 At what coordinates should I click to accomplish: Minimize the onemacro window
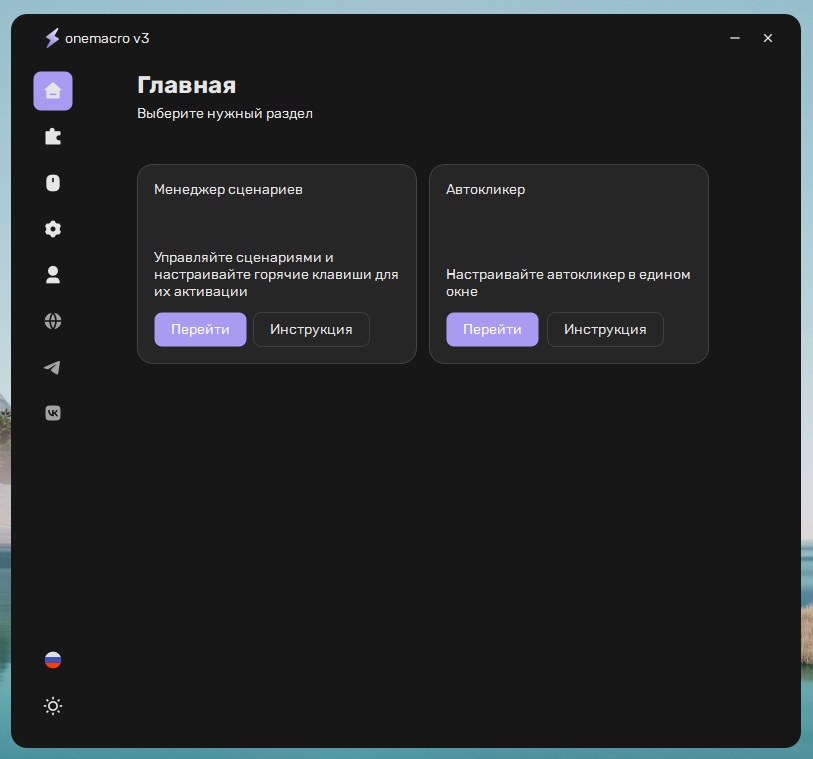click(735, 38)
